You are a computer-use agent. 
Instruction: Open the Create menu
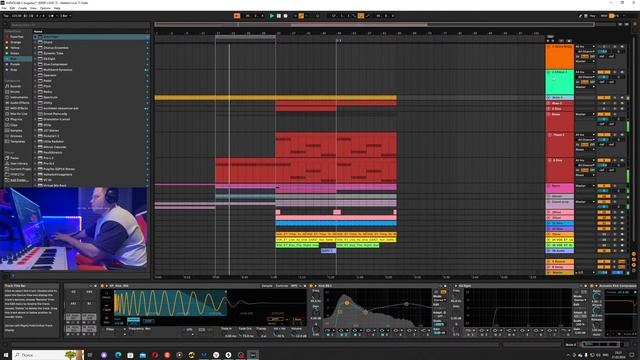[22, 8]
